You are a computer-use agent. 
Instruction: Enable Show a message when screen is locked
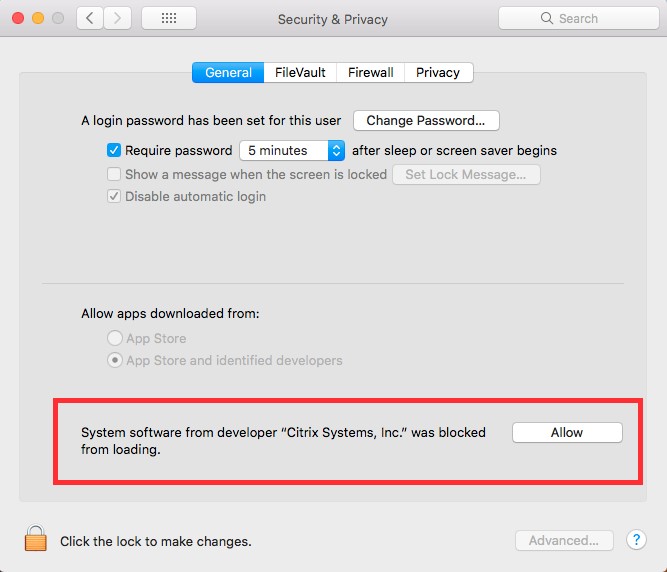click(114, 174)
